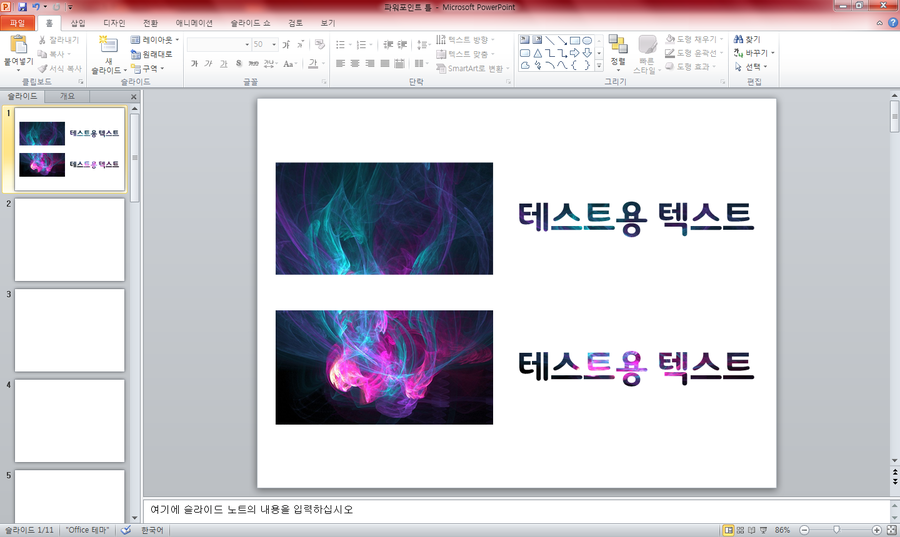Click the slide notes input area

[x=517, y=510]
